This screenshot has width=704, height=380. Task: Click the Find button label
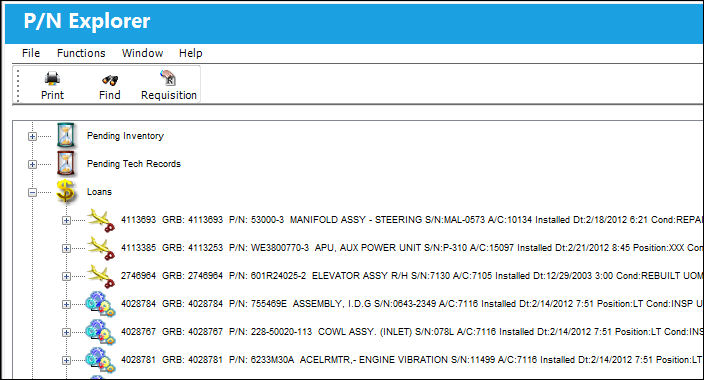(110, 95)
